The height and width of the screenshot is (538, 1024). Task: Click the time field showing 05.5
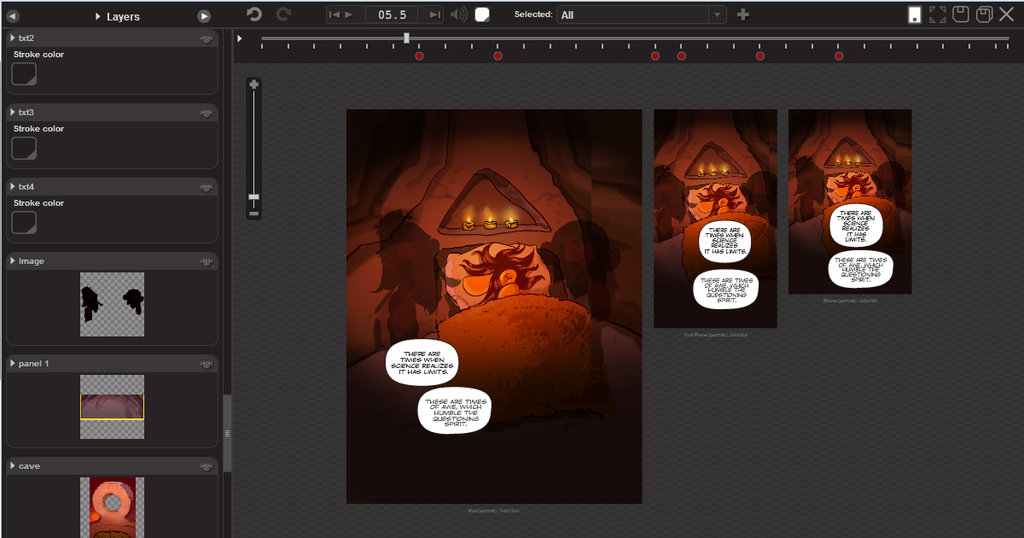click(x=392, y=14)
